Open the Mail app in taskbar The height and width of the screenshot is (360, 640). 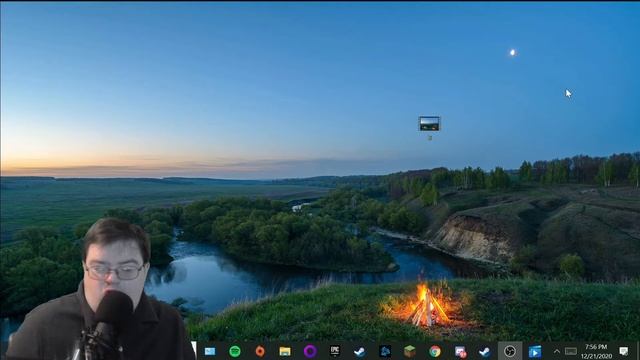click(210, 351)
